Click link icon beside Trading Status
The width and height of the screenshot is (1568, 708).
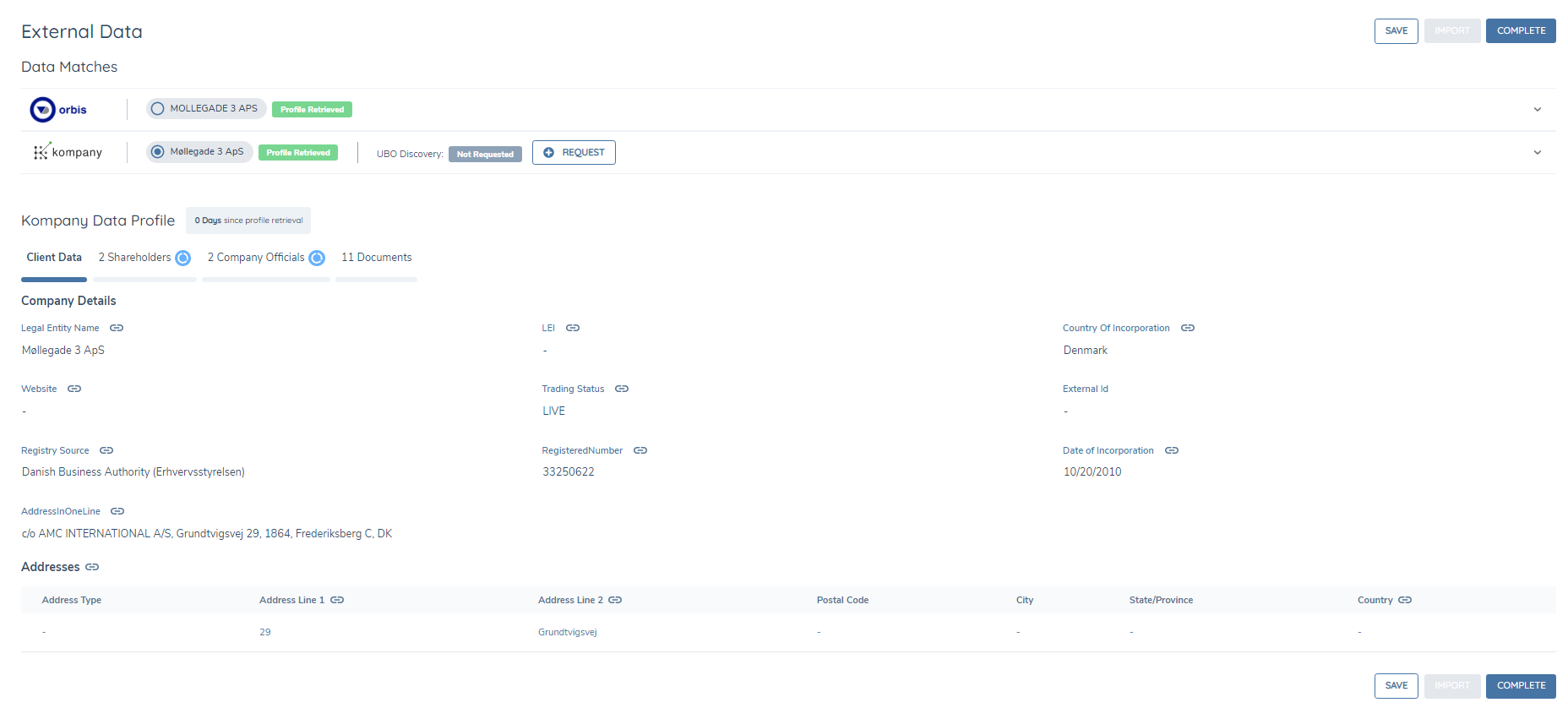click(x=622, y=389)
